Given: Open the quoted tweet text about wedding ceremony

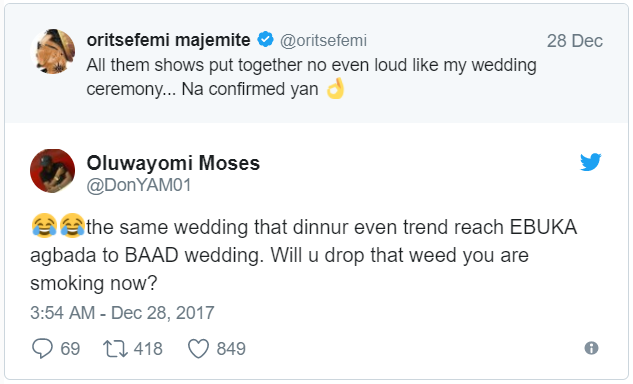Looking at the screenshot, I should pyautogui.click(x=311, y=77).
